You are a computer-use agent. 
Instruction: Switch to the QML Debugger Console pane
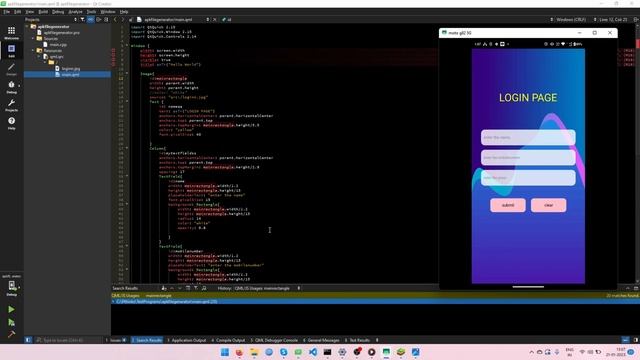click(274, 340)
